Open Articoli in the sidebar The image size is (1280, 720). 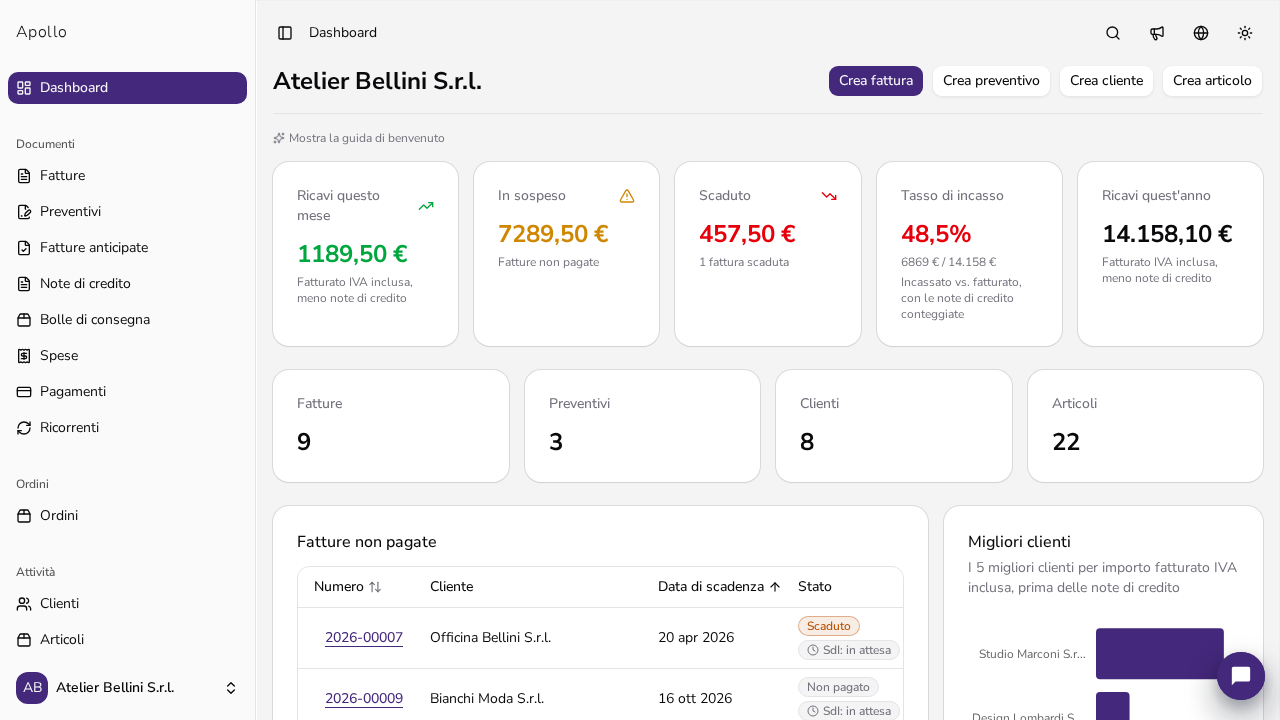pyautogui.click(x=127, y=640)
